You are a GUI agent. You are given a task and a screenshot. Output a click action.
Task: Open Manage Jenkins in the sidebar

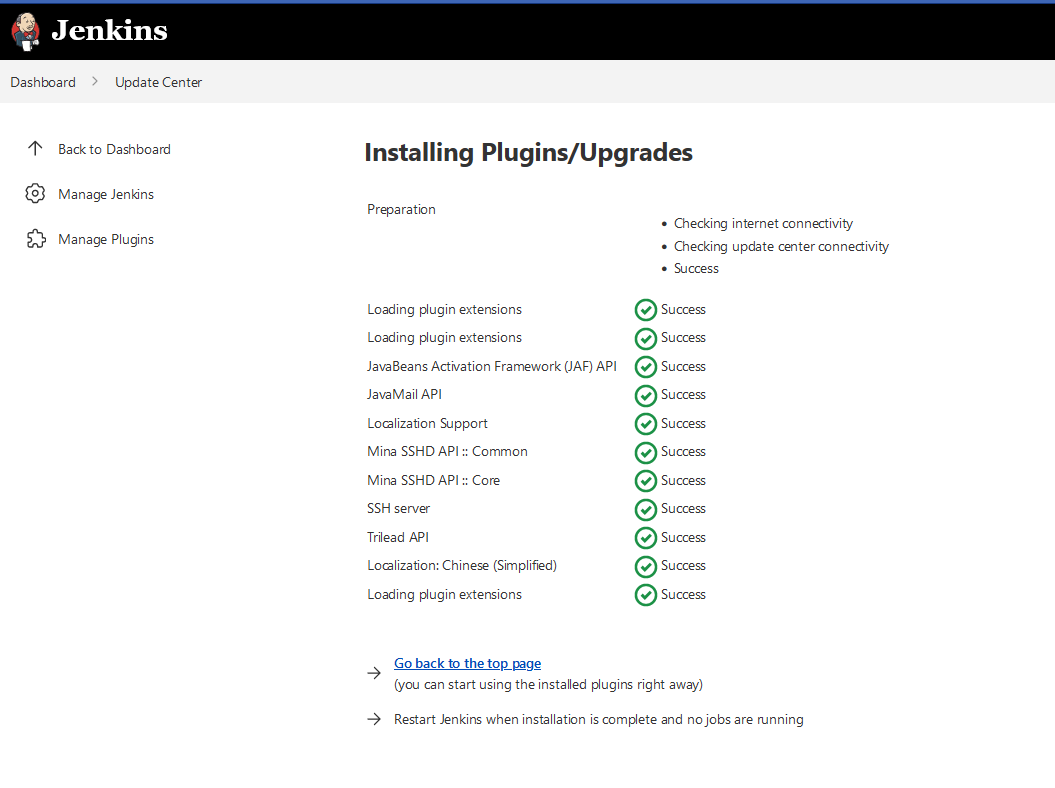106,194
